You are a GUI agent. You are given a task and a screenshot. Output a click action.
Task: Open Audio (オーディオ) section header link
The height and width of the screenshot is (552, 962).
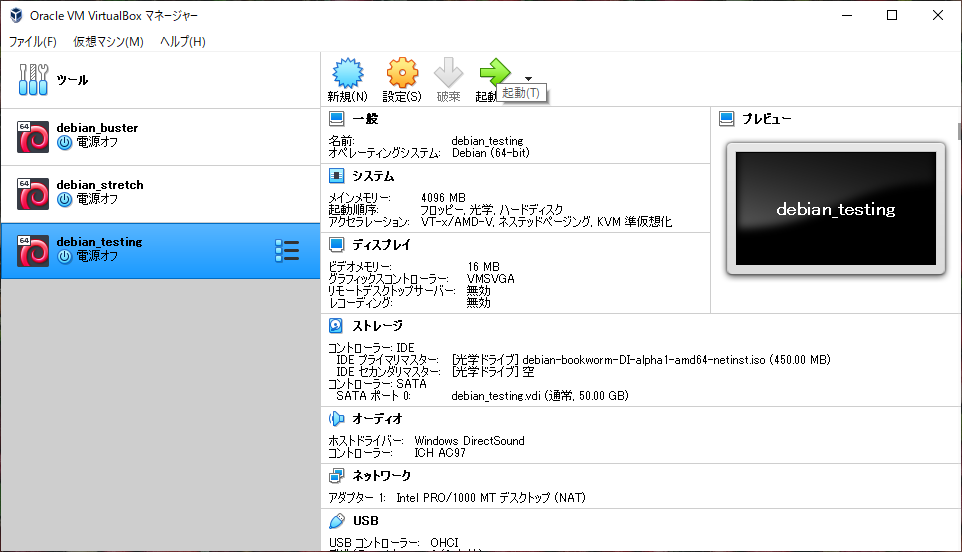point(377,420)
